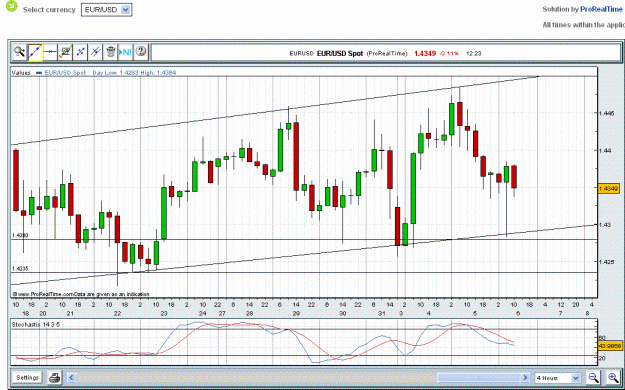Click the Settings button

tap(28, 377)
